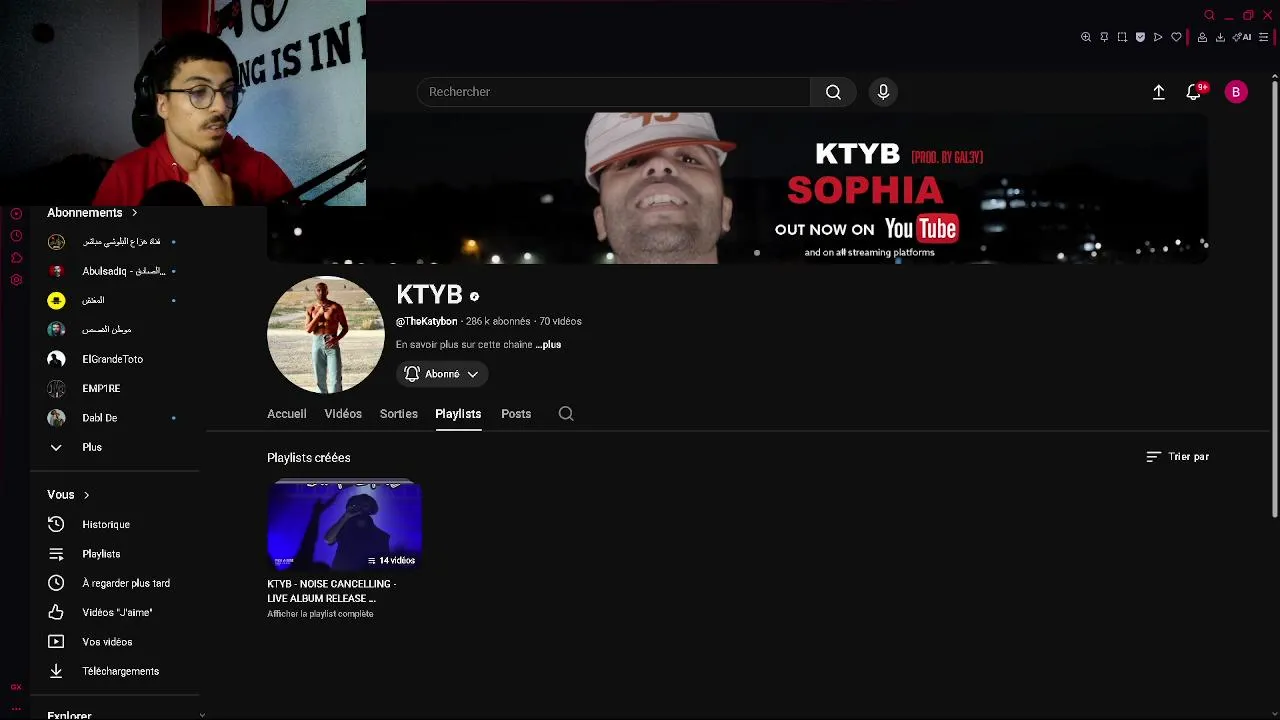This screenshot has width=1280, height=720.
Task: Open extensions icon in browser left sidebar
Action: click(x=16, y=258)
